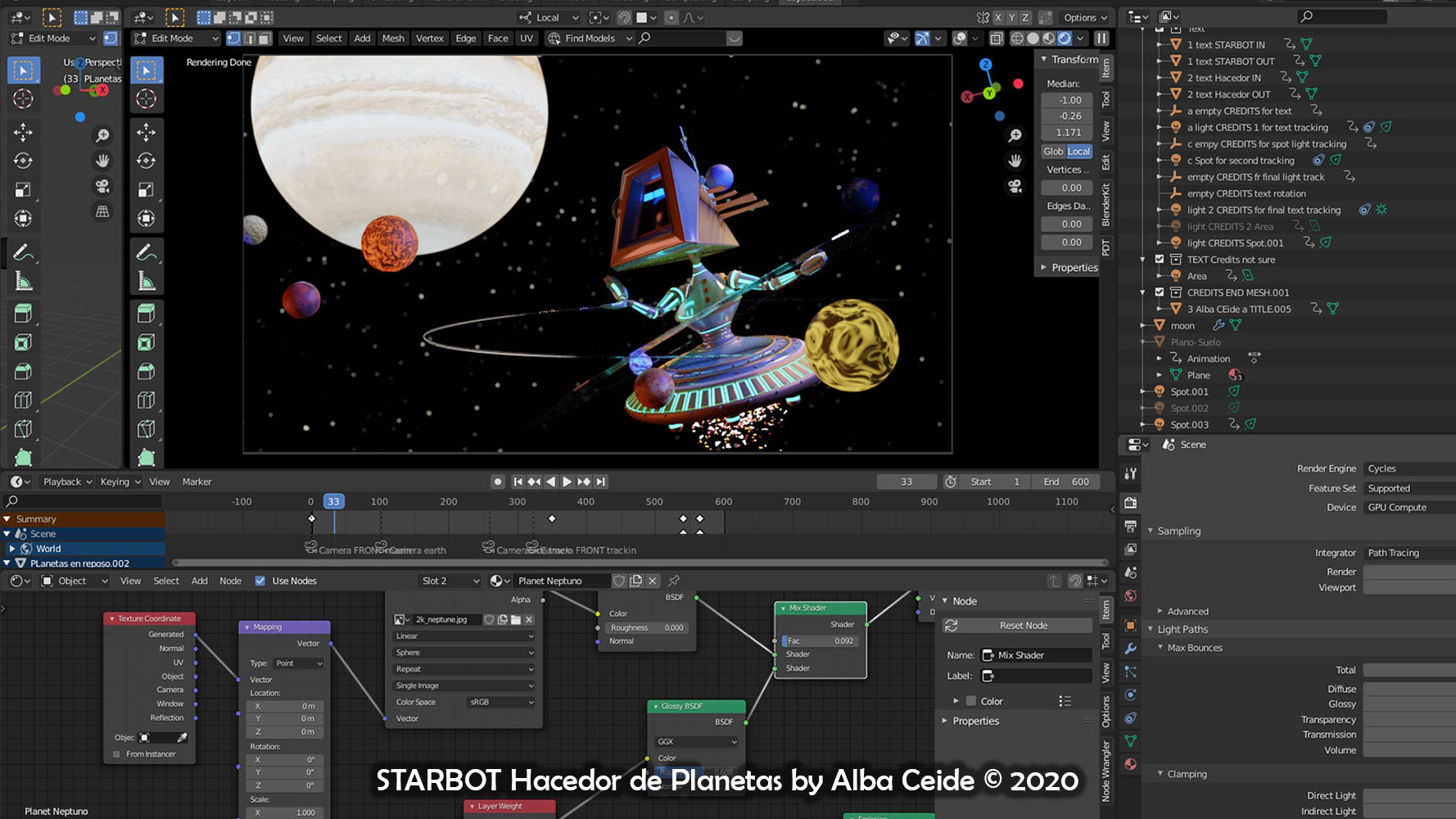Screen dimensions: 1456x819
Task: Switch to vertex select mode
Action: [x=234, y=38]
